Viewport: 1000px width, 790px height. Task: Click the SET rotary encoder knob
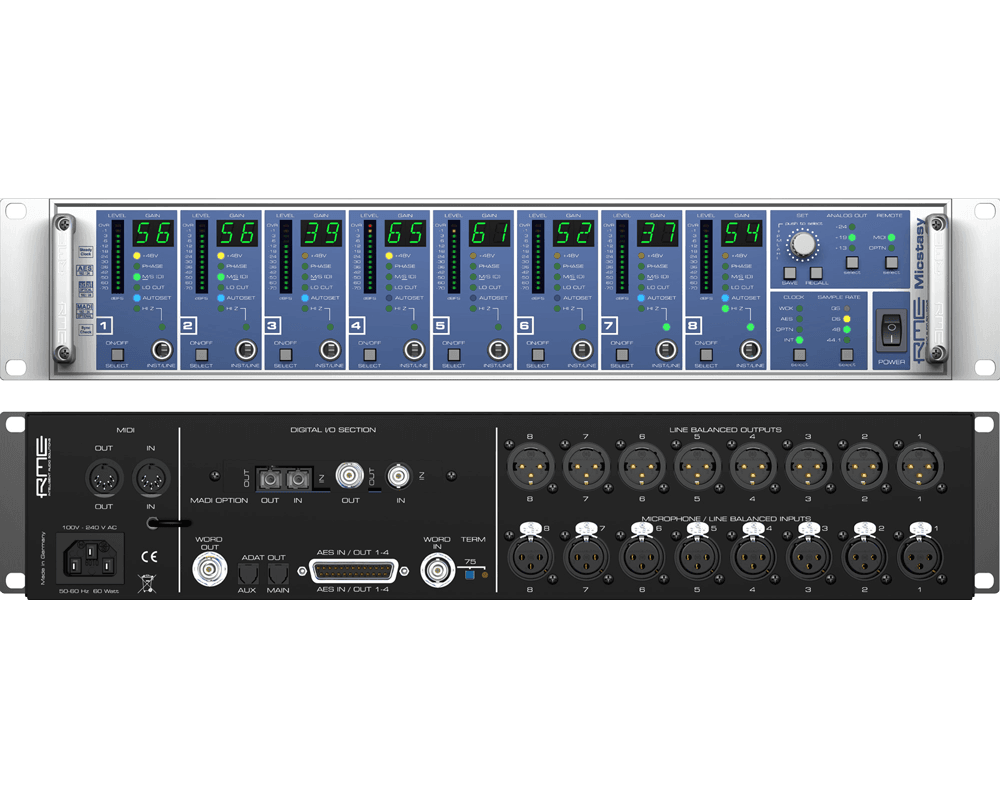click(803, 244)
